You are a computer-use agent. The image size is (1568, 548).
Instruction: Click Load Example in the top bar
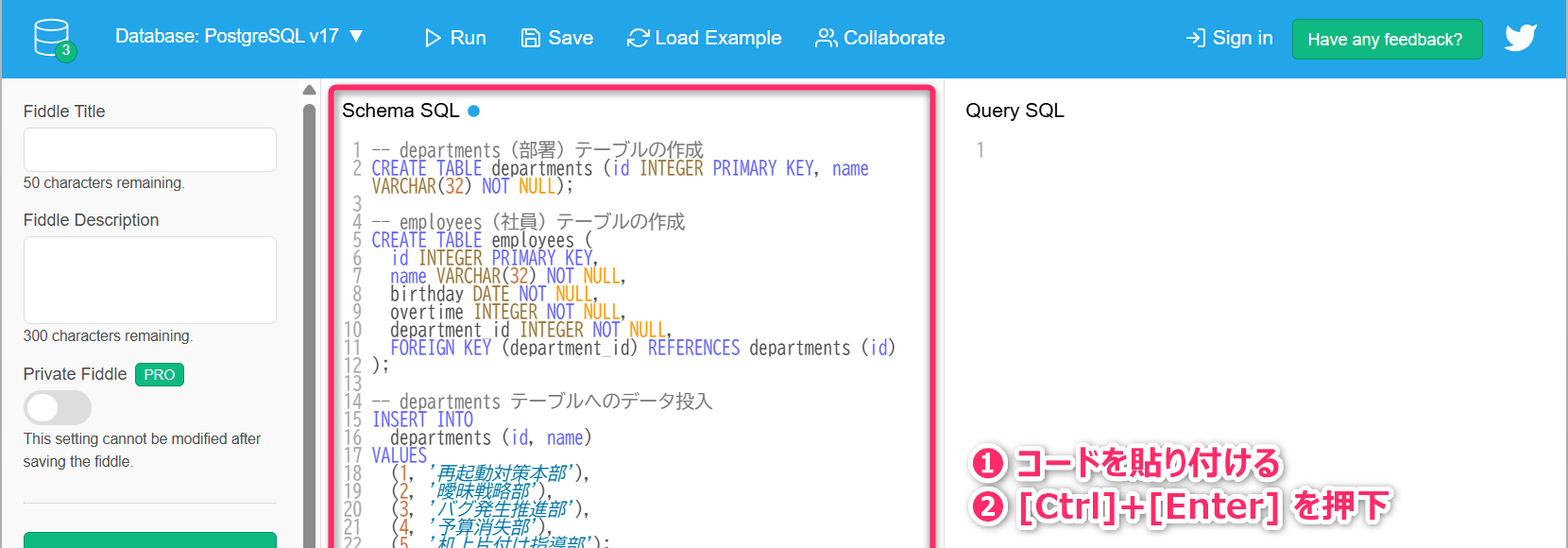click(704, 38)
